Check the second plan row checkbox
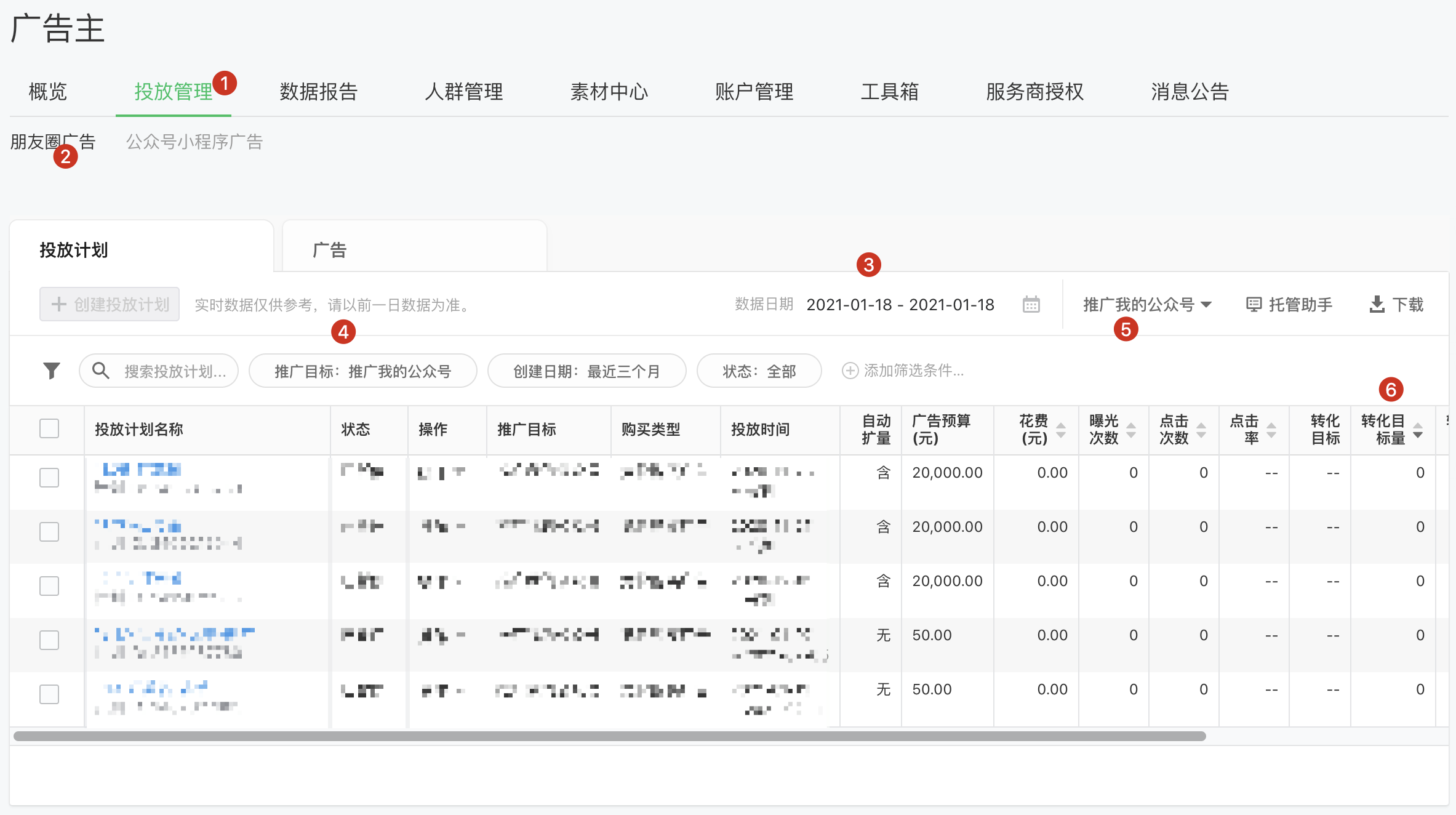Image resolution: width=1456 pixels, height=815 pixels. (49, 532)
